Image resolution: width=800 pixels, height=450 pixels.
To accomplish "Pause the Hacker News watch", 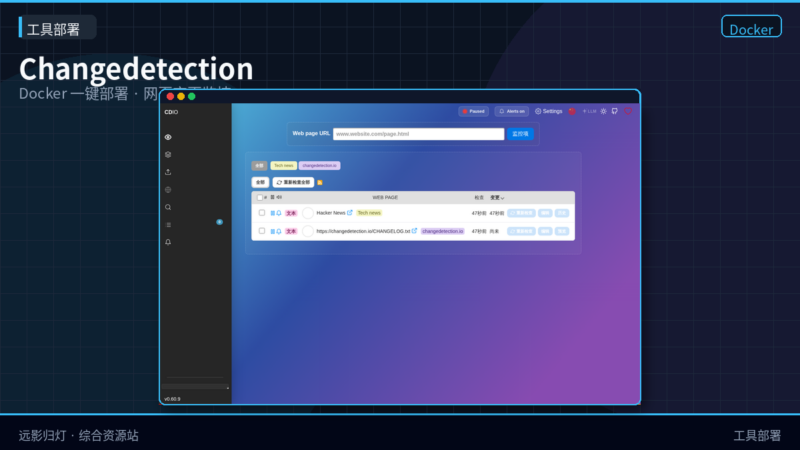I will pyautogui.click(x=272, y=213).
